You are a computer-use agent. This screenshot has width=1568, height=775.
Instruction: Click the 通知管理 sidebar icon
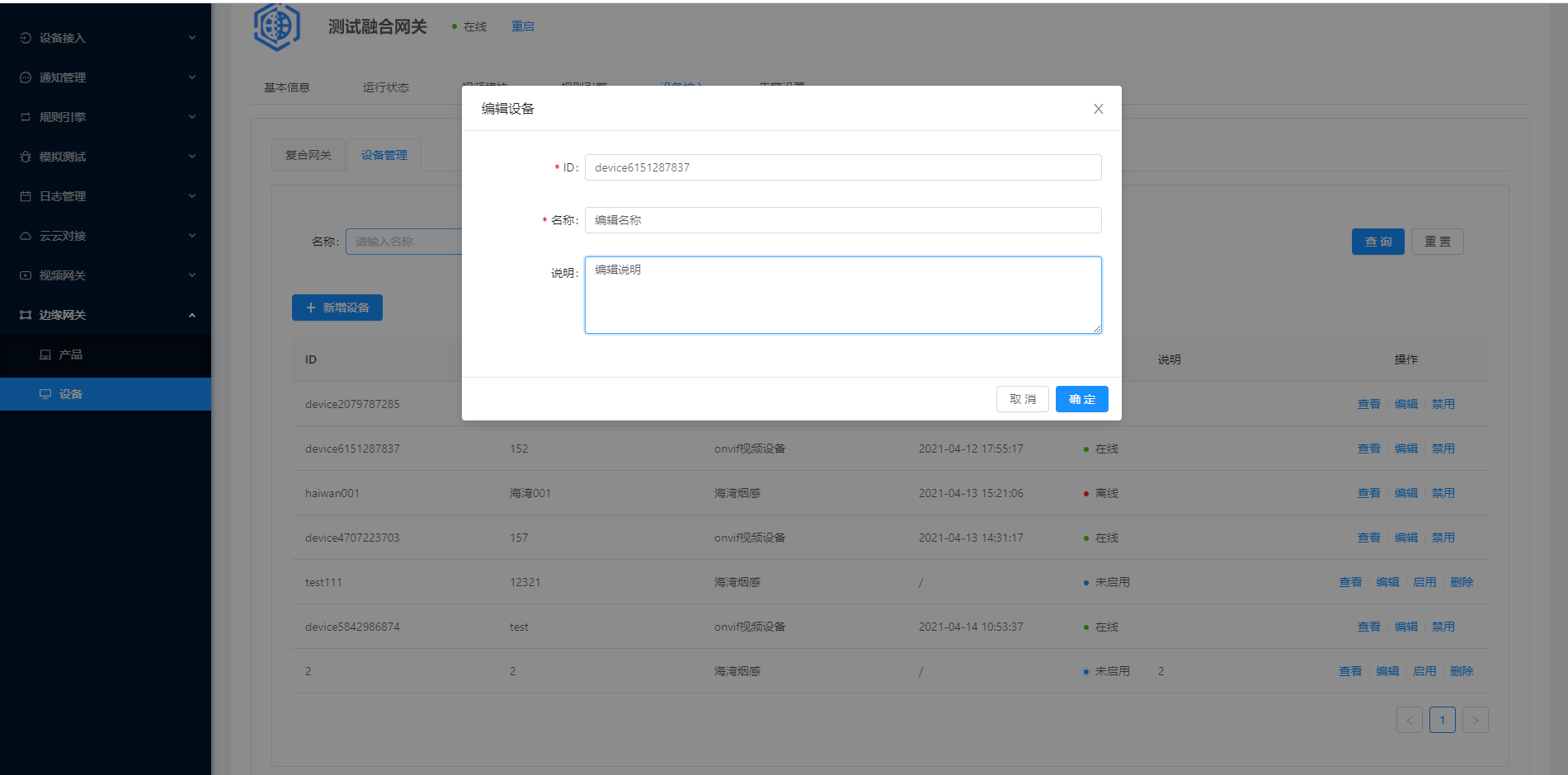(x=26, y=77)
